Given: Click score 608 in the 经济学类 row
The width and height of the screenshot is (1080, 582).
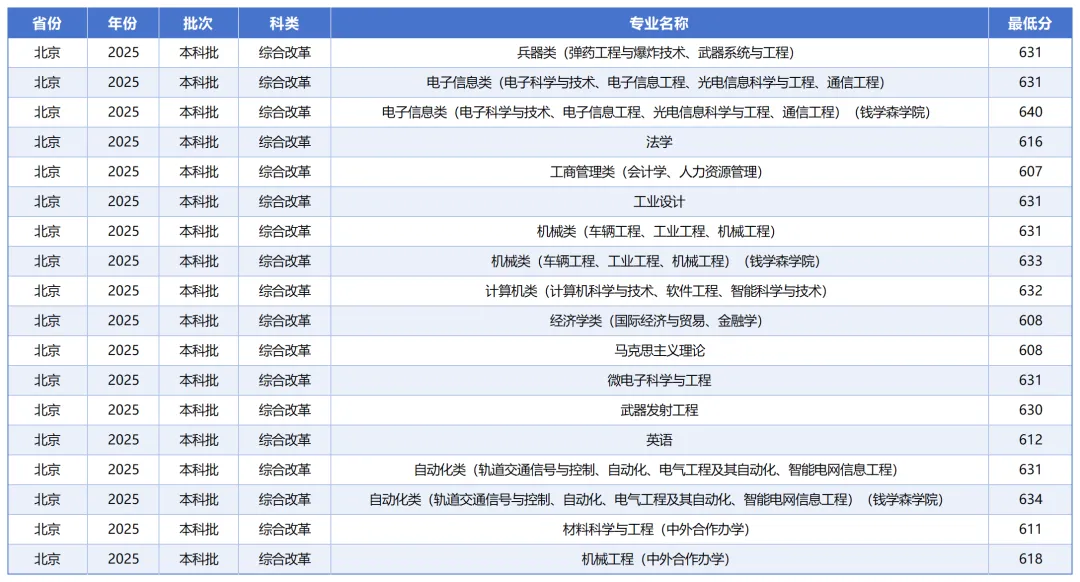Looking at the screenshot, I should [x=1030, y=321].
